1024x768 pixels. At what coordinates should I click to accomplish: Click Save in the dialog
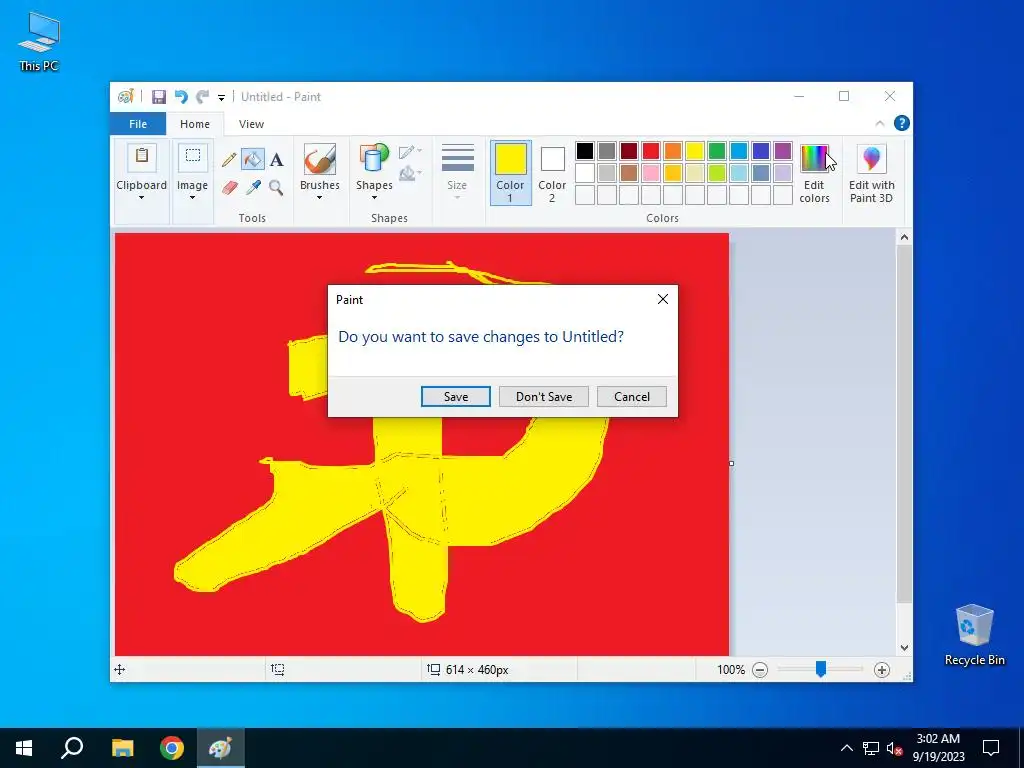456,396
